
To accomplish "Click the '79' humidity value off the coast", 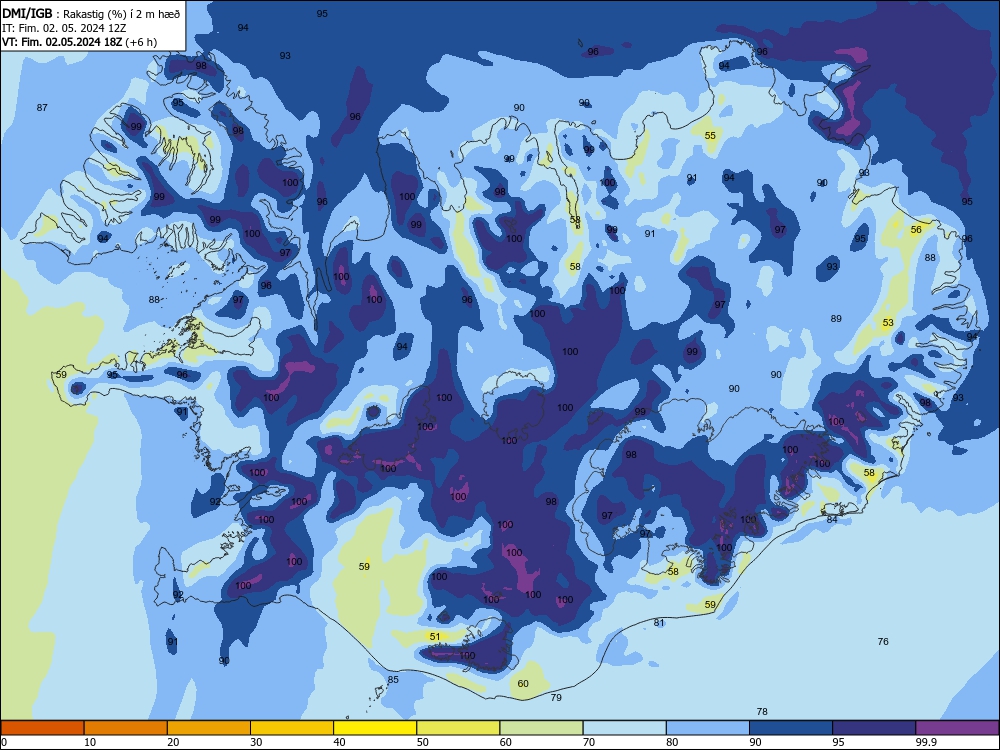I will 556,698.
